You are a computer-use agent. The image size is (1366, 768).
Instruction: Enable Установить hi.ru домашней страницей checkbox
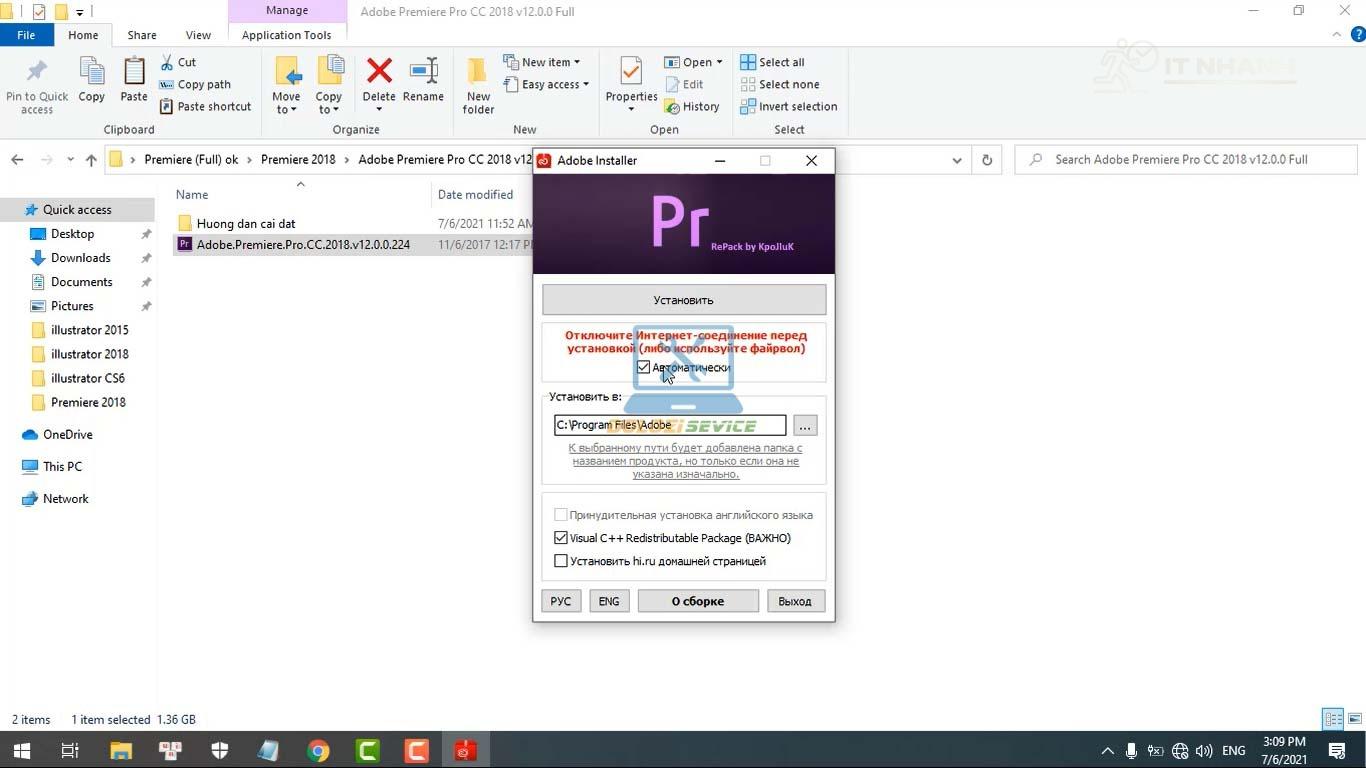coord(561,561)
